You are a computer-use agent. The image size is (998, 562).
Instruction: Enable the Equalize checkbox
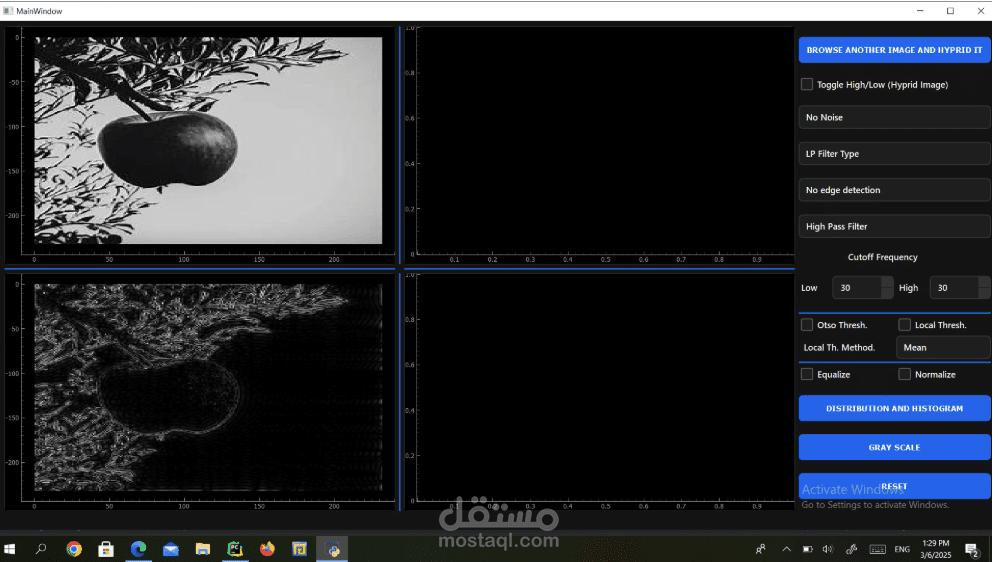coord(807,374)
